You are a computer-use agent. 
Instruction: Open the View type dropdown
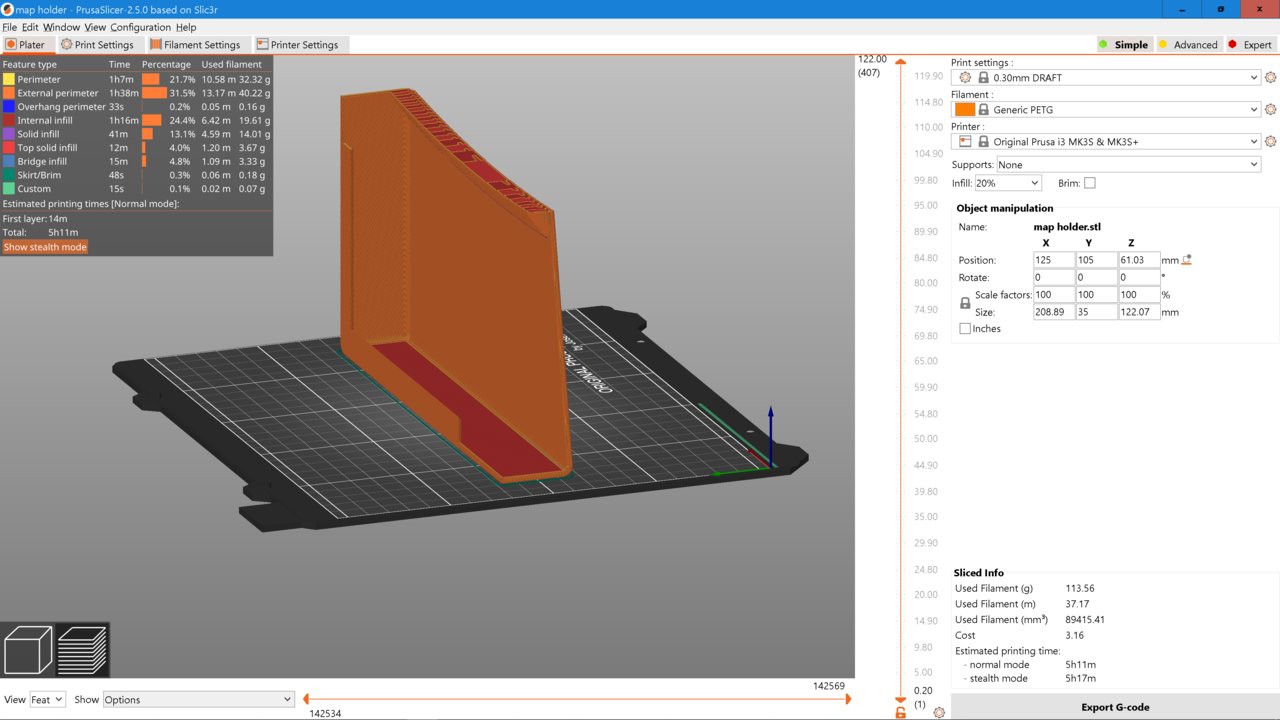tap(47, 700)
